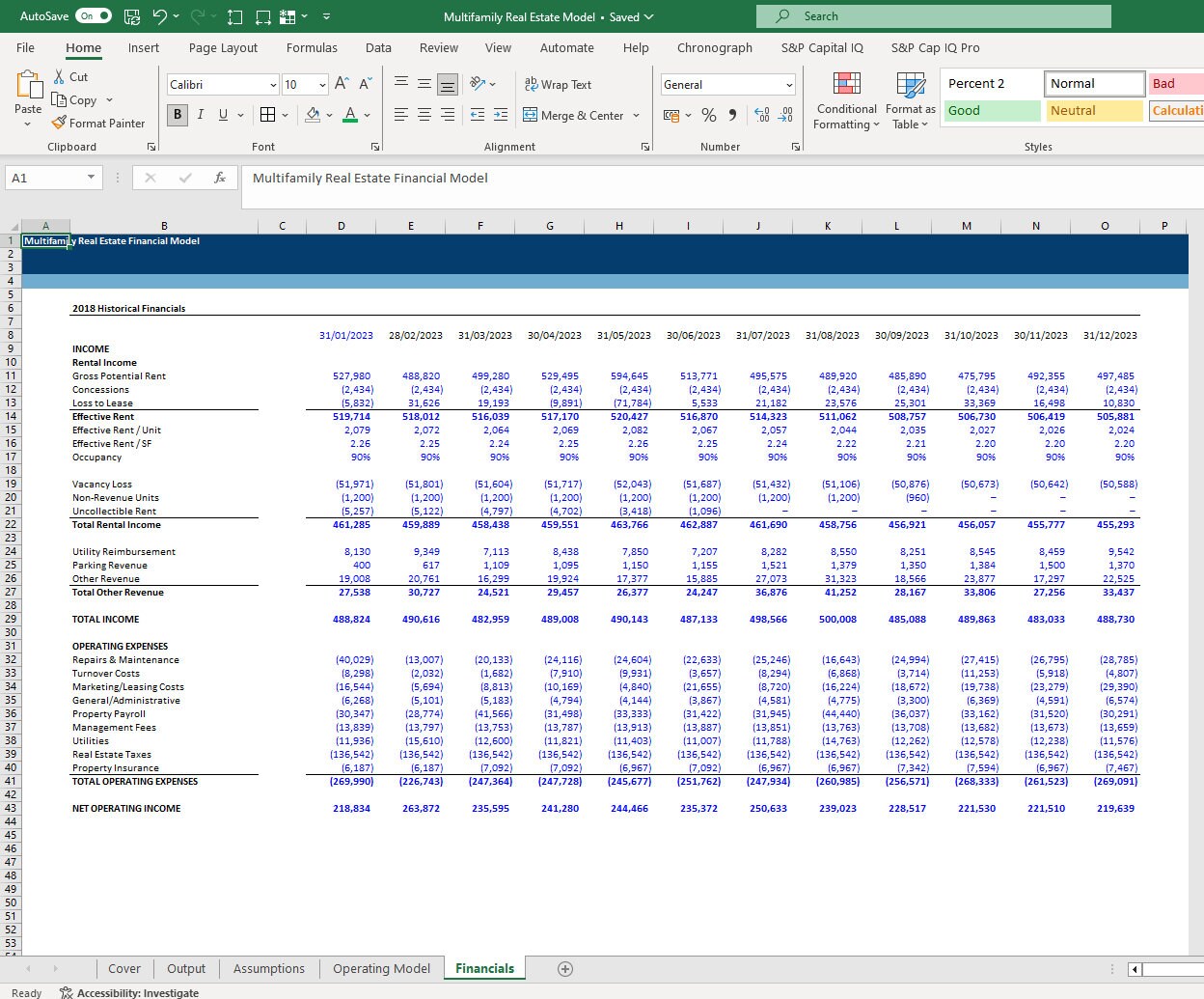The image size is (1204, 999).
Task: Open the Calibri font dropdown
Action: (273, 85)
